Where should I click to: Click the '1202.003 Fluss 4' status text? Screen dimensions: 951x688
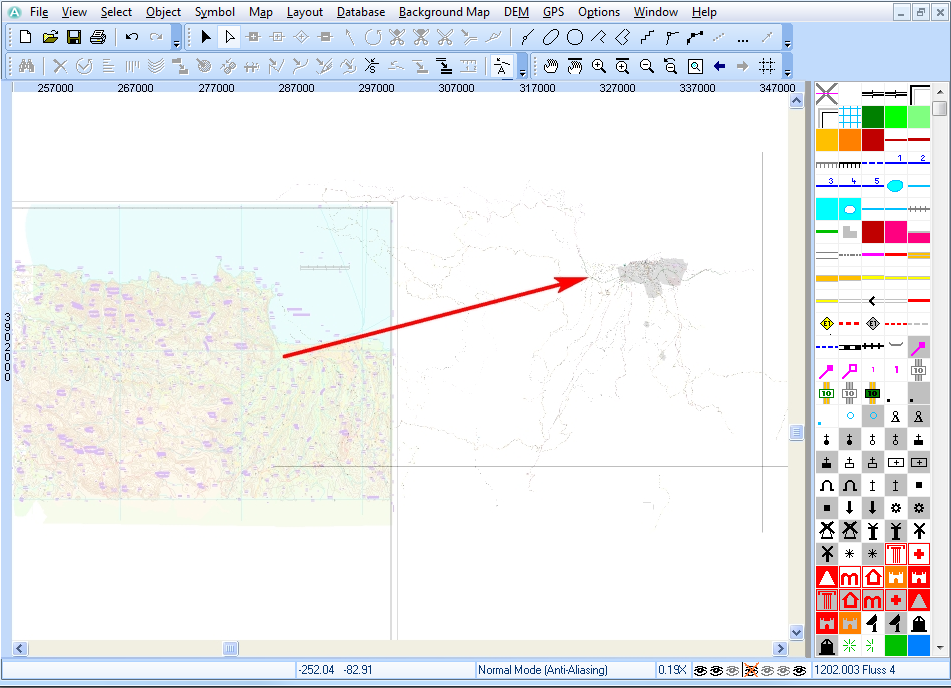coord(854,670)
